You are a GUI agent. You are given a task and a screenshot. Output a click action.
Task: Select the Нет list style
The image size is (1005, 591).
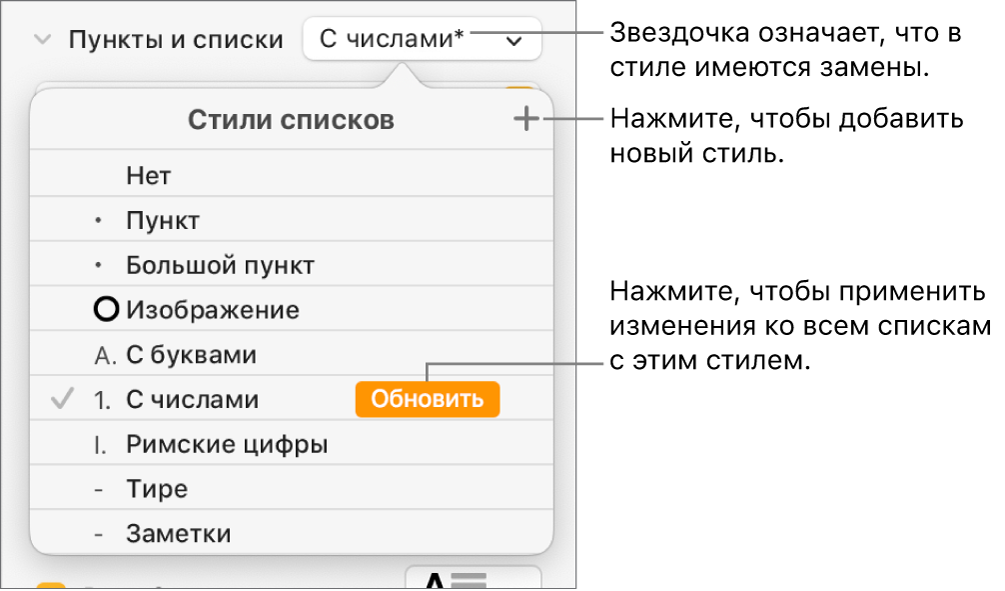pos(292,174)
